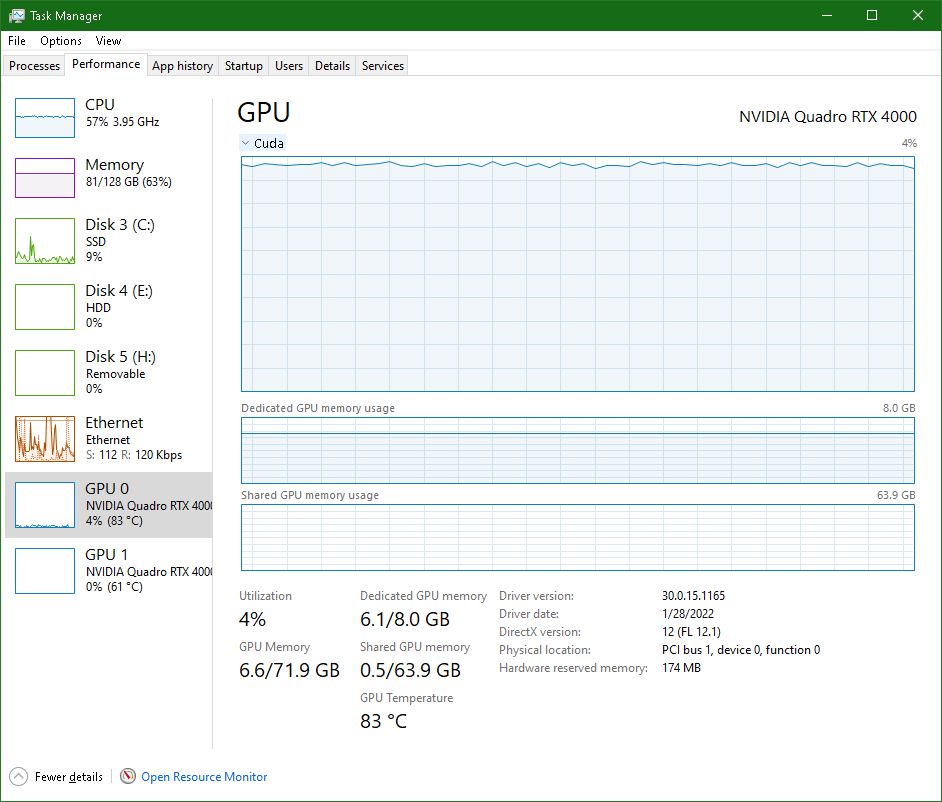Click the 6.6/71.9 GB GPU Memory value

[290, 670]
